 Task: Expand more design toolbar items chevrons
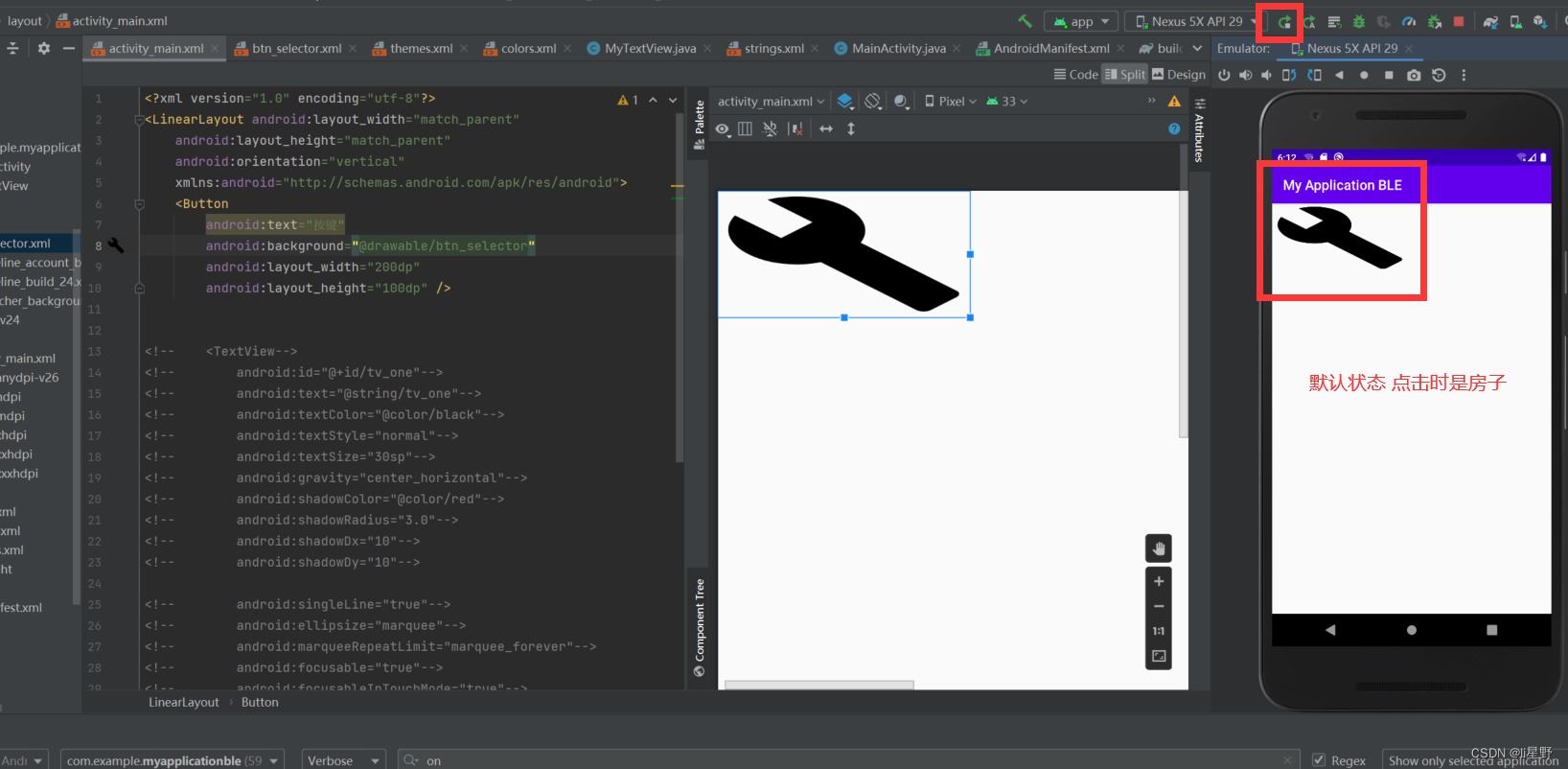pos(1151,101)
